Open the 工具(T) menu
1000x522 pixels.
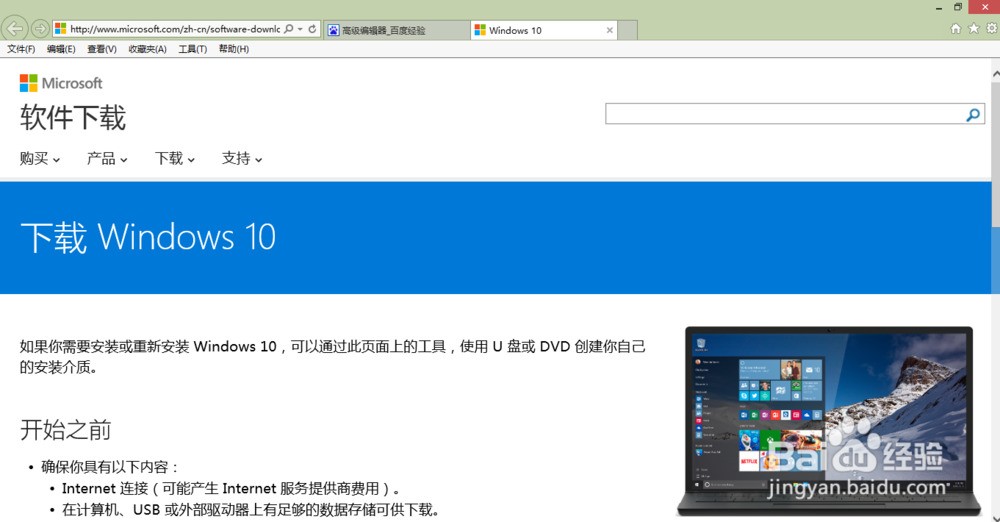click(193, 49)
